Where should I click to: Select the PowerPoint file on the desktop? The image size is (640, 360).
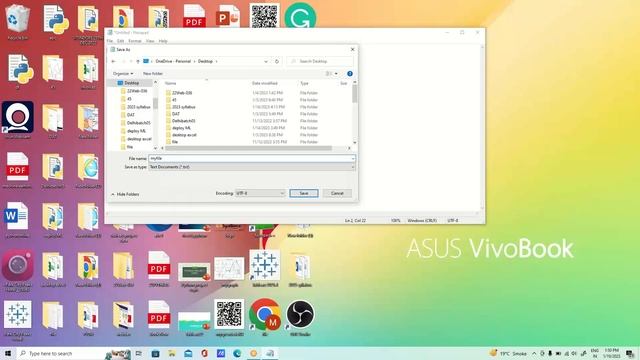click(x=228, y=17)
